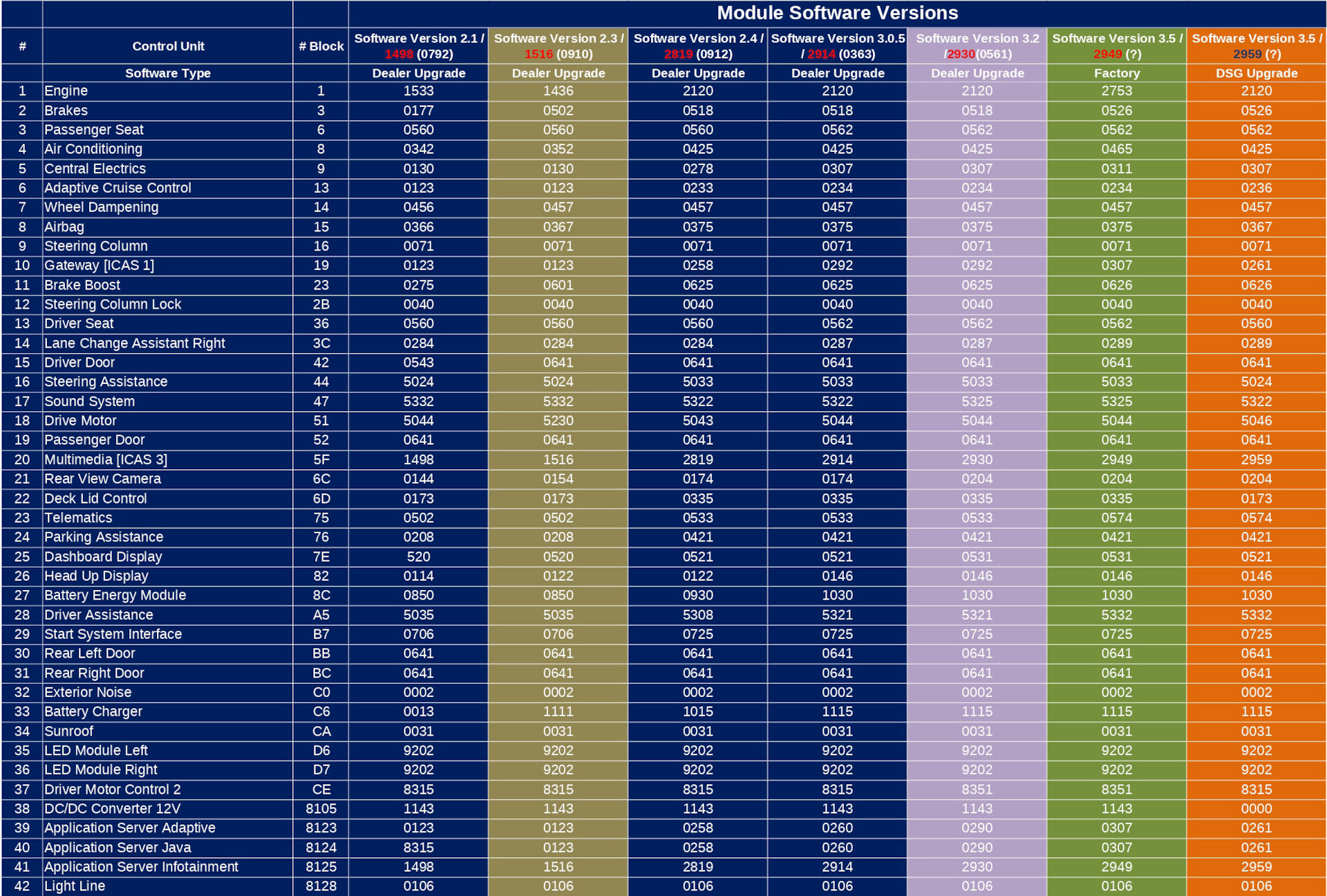Select the Gateway [ICAS 1] cell
Viewport: 1327px width, 896px height.
(x=100, y=265)
